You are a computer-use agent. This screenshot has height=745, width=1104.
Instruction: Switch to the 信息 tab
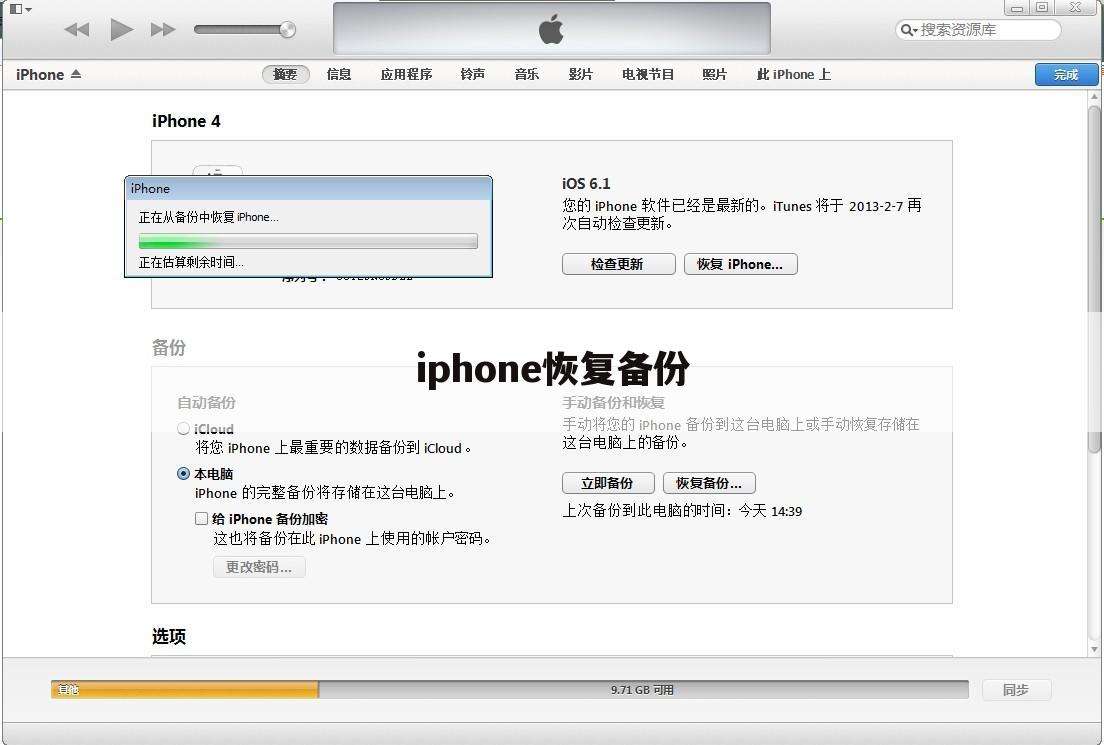pos(339,75)
